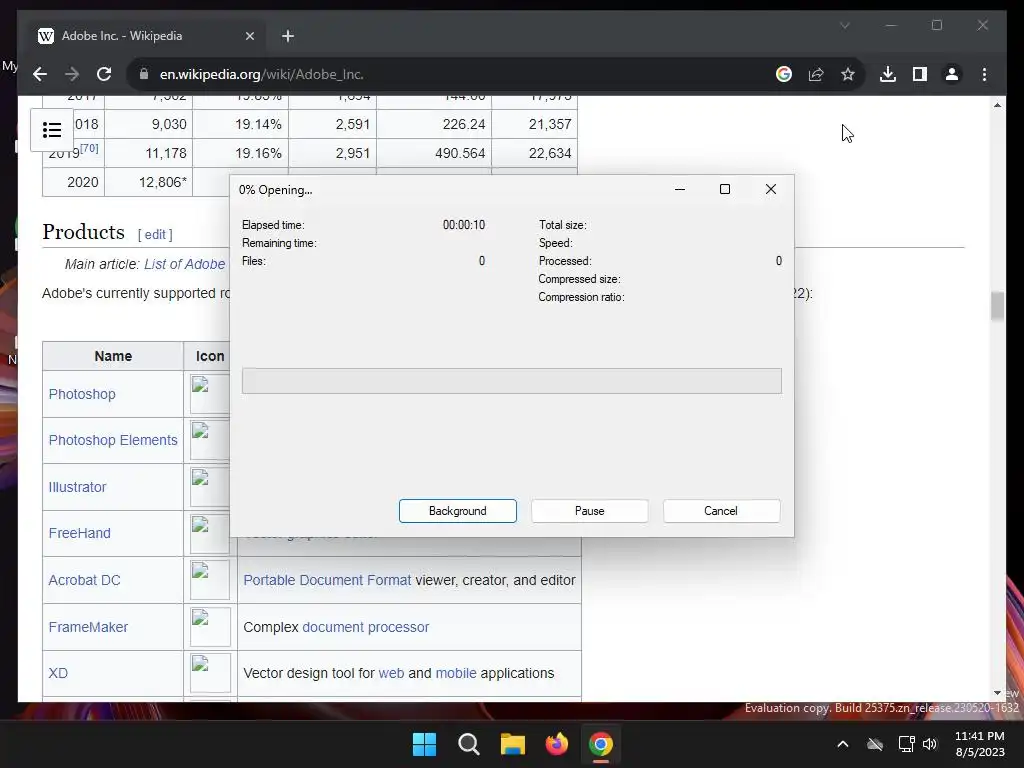This screenshot has width=1024, height=768.
Task: Click scrollbar up arrow
Action: pos(997,105)
